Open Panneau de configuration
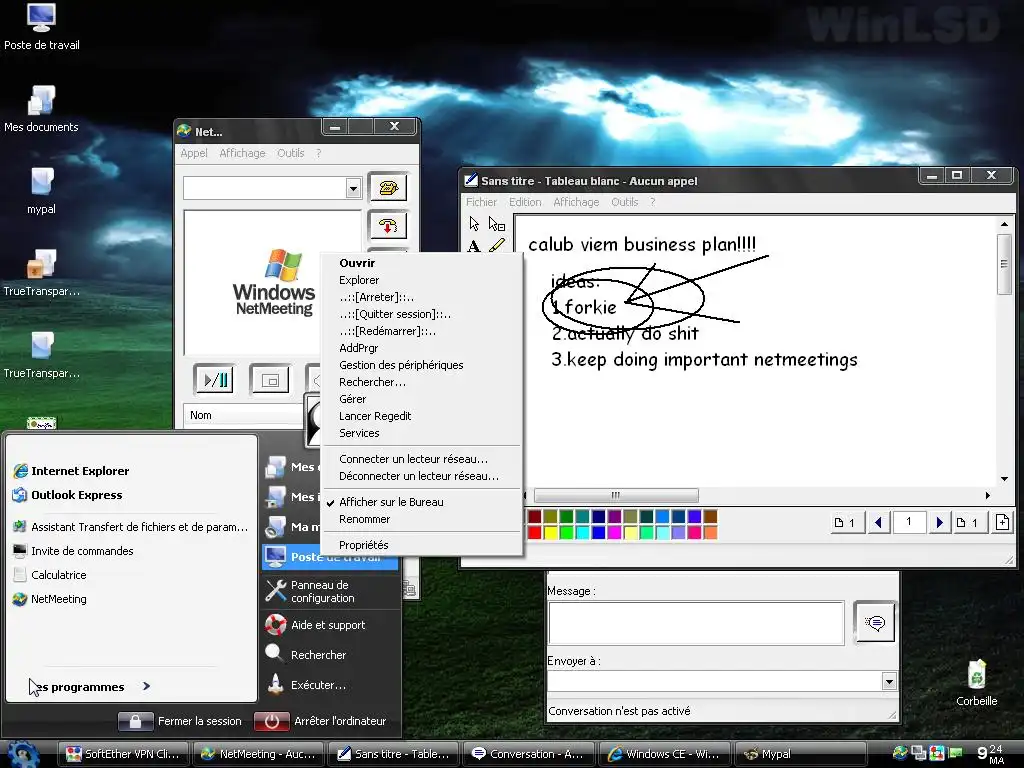Viewport: 1024px width, 768px height. pos(331,592)
